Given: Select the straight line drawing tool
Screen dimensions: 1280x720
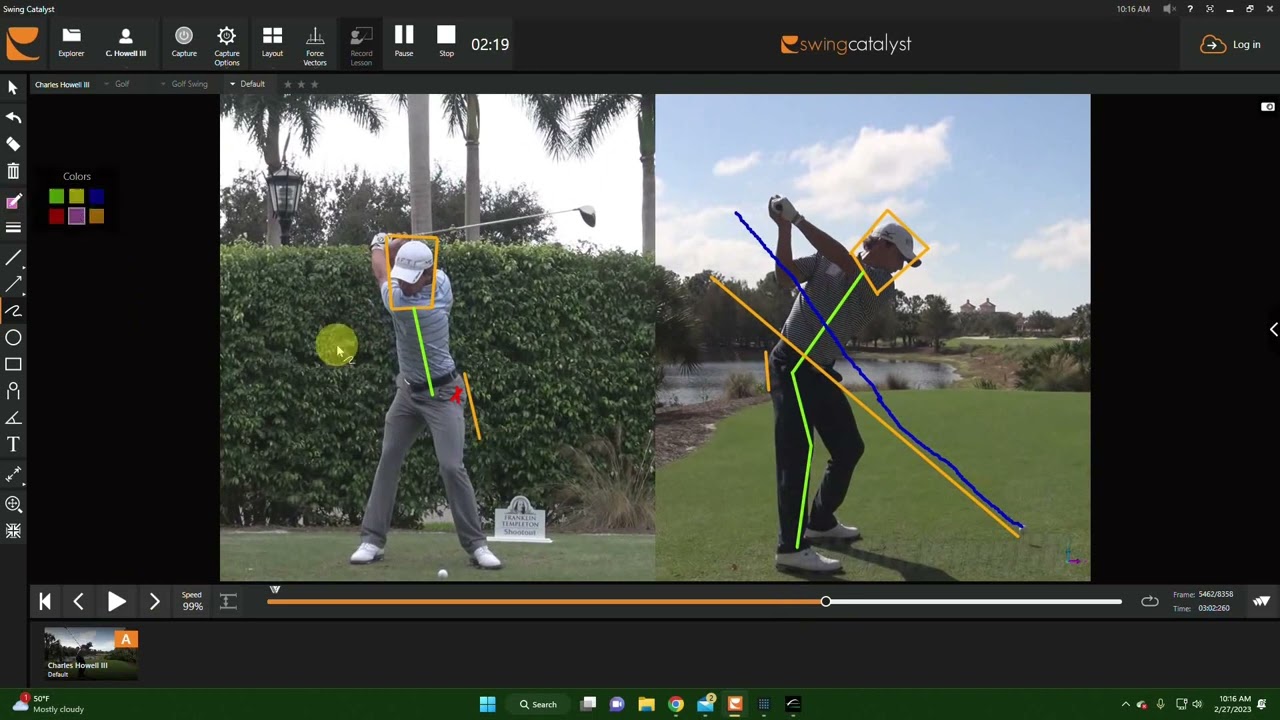Looking at the screenshot, I should 13,258.
